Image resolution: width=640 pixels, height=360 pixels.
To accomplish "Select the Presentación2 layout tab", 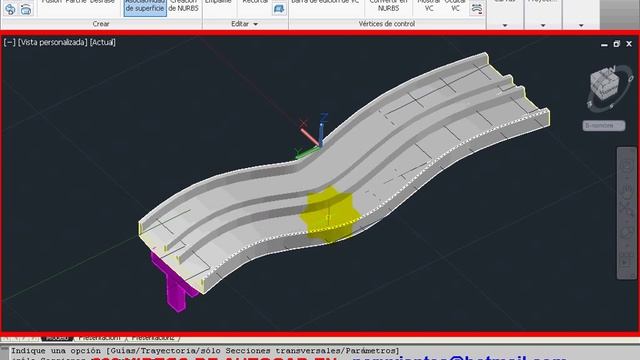I will (x=153, y=338).
